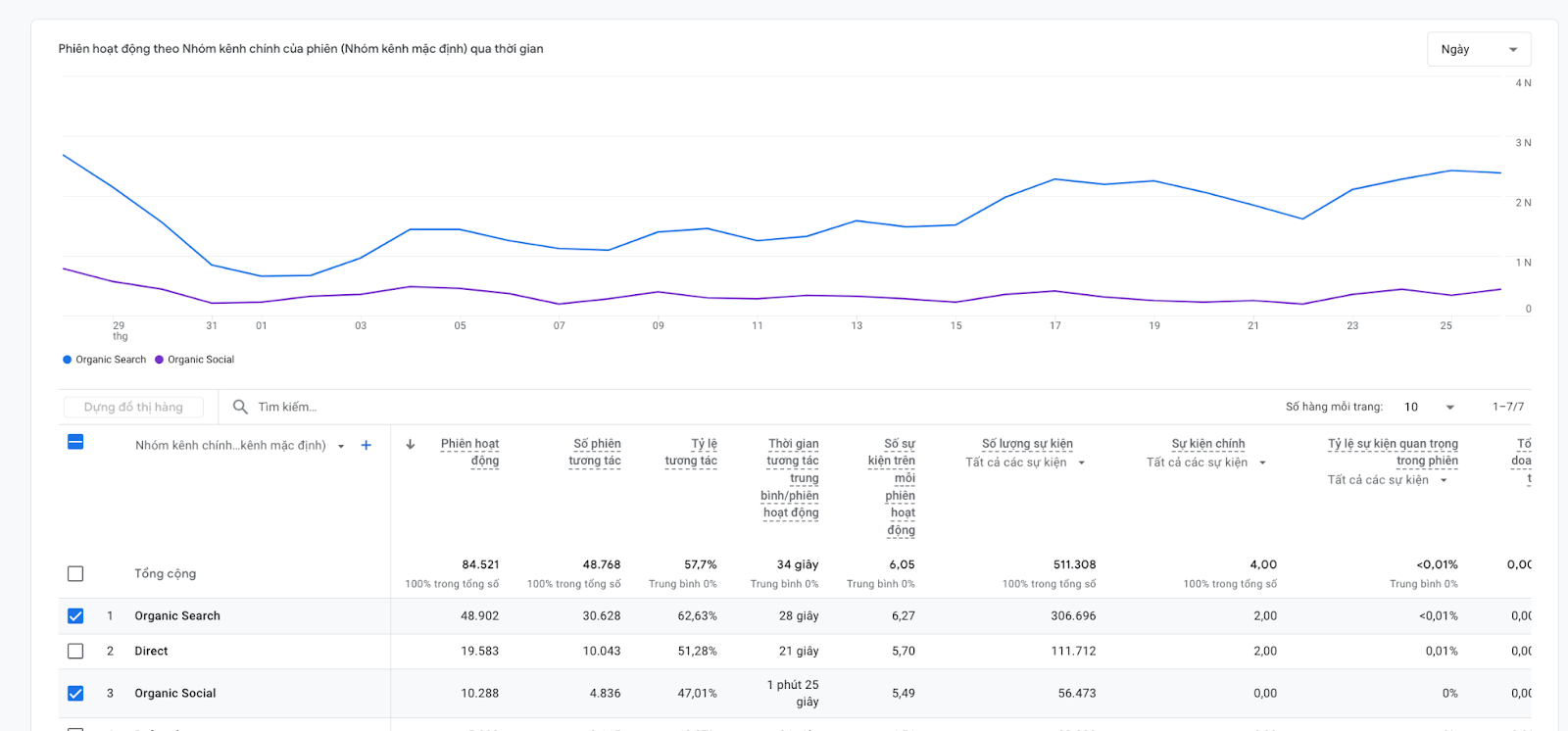Click the chart title text
Image resolution: width=1568 pixels, height=731 pixels.
[x=301, y=48]
